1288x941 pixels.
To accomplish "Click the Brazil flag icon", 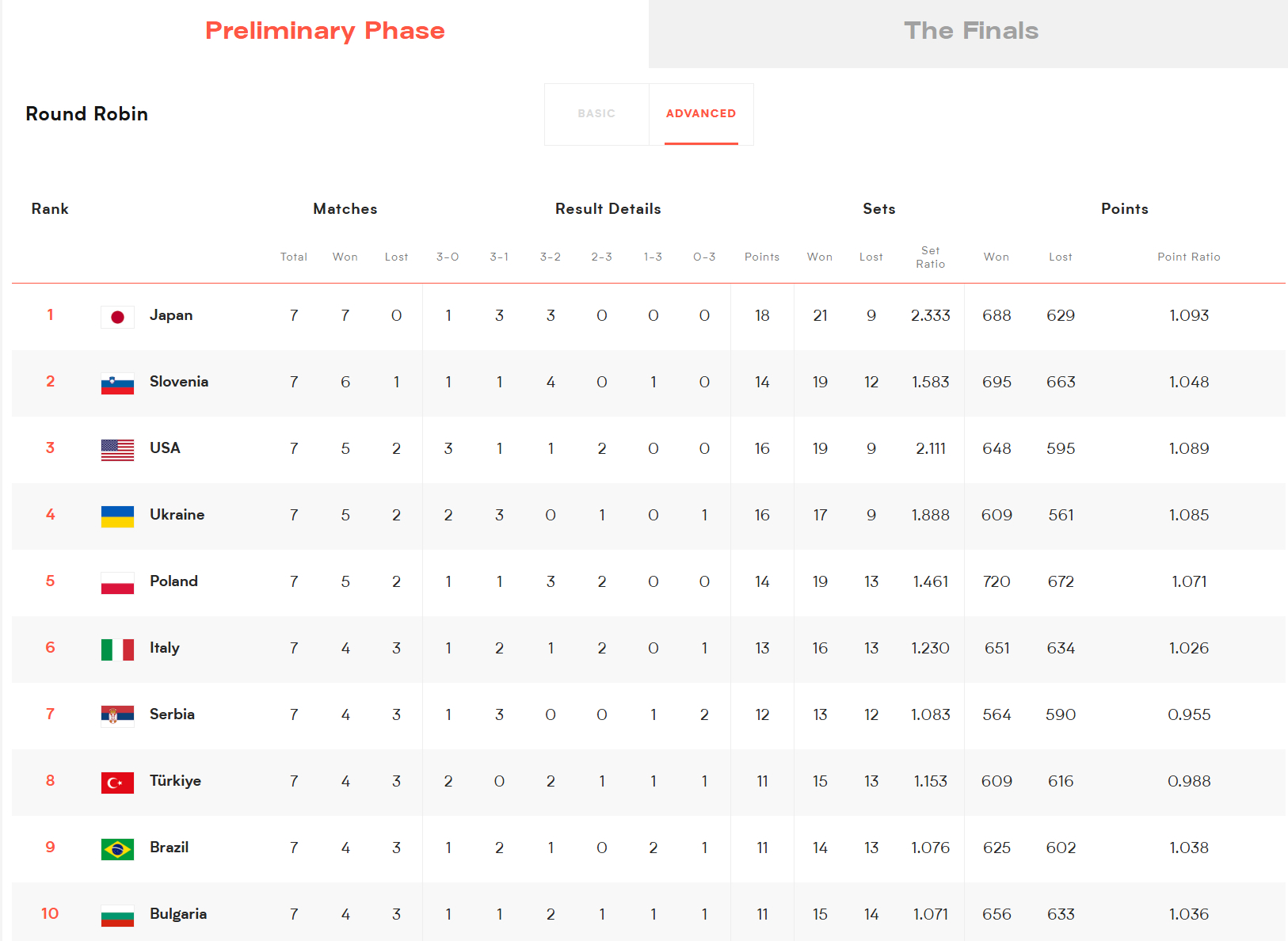I will tap(117, 849).
